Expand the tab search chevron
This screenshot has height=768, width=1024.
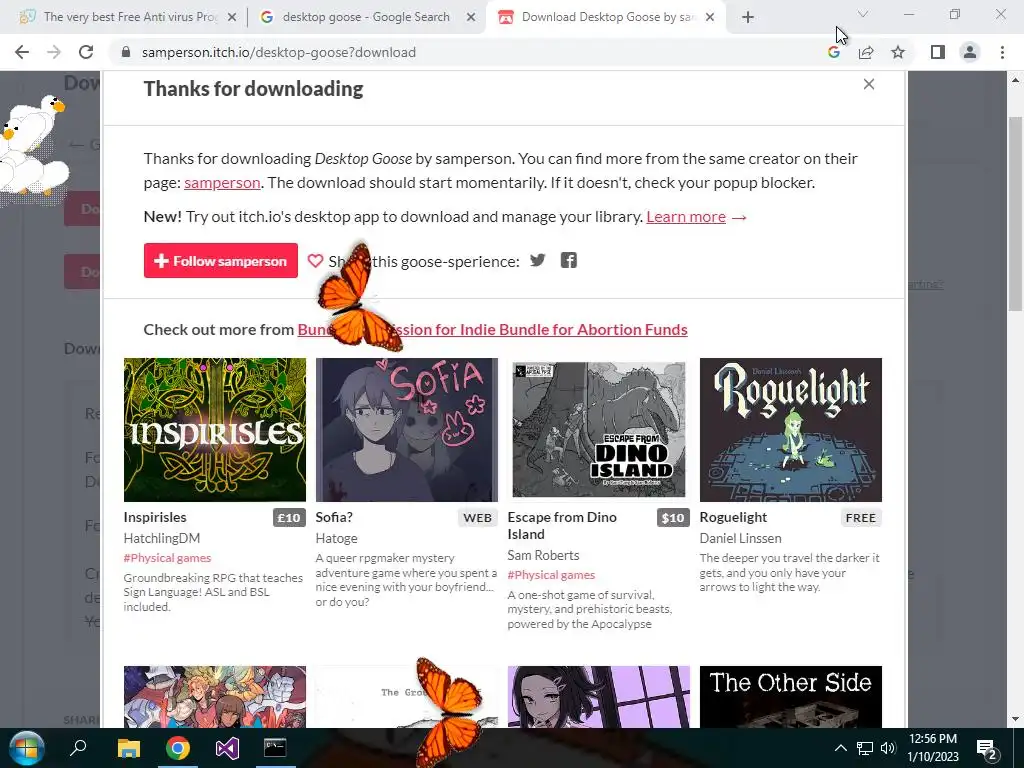point(863,14)
